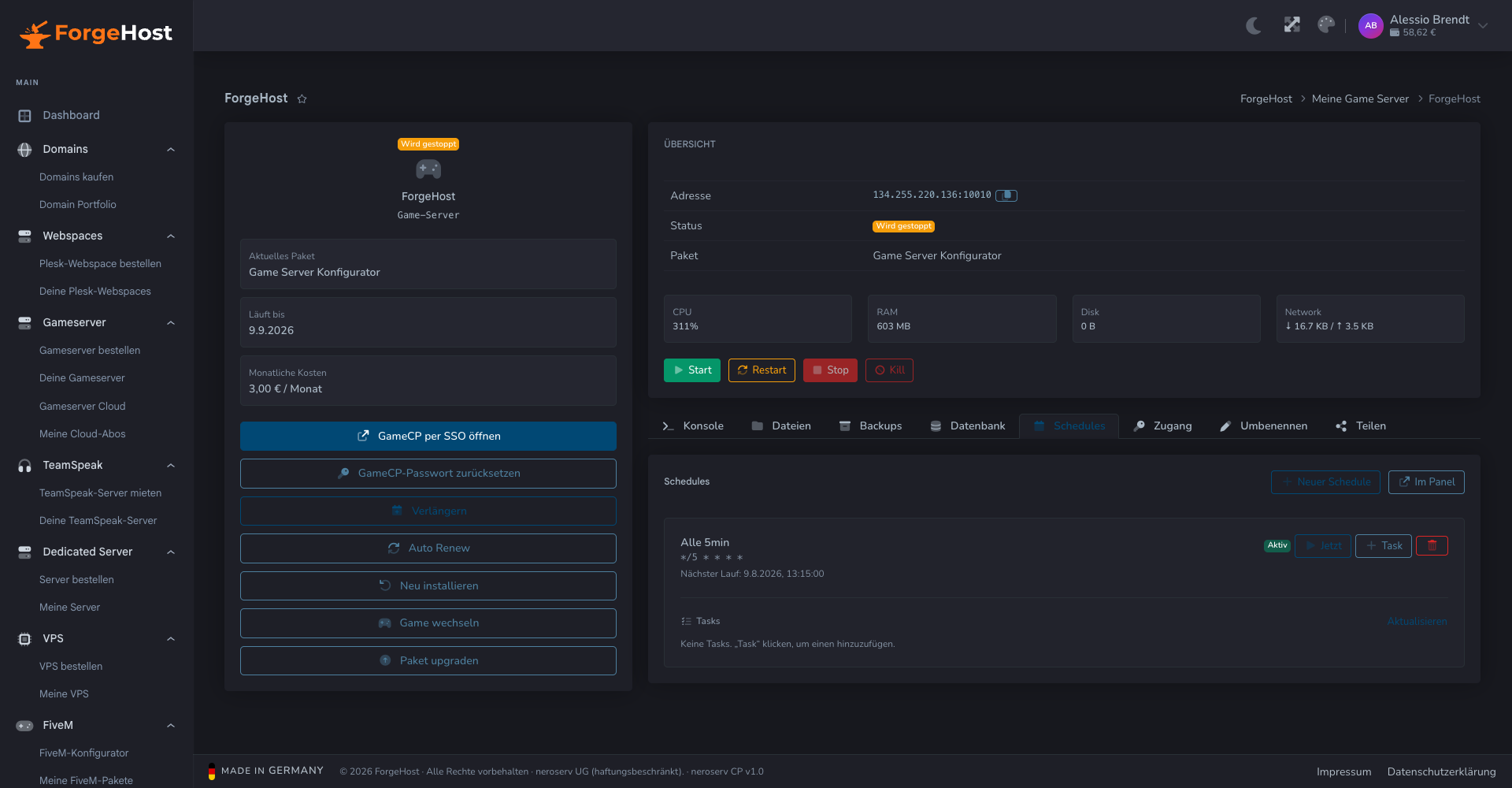Click the Aktiv status badge
The image size is (1512, 788).
point(1277,546)
